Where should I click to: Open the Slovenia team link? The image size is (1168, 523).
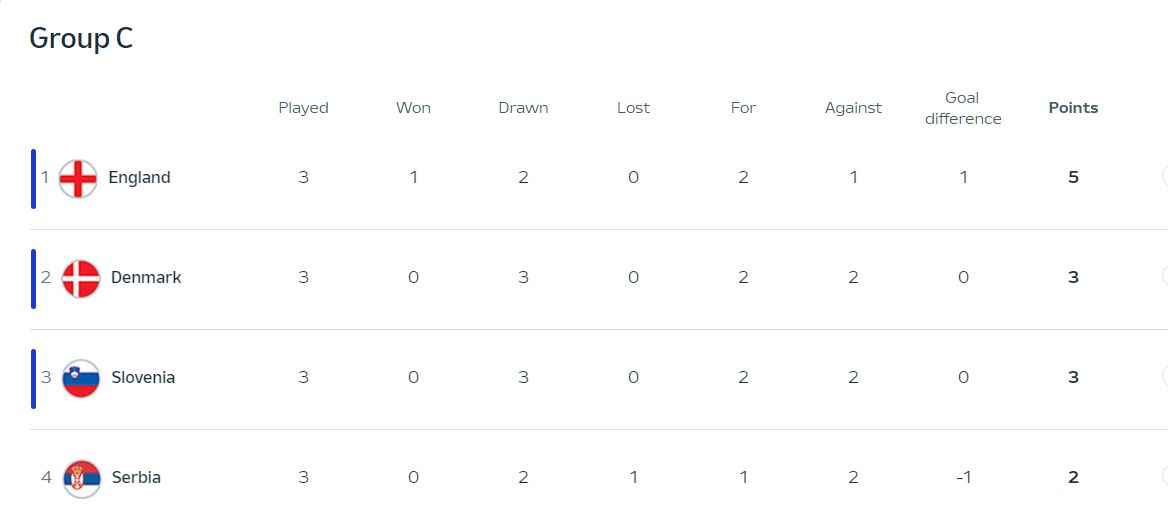(x=143, y=377)
